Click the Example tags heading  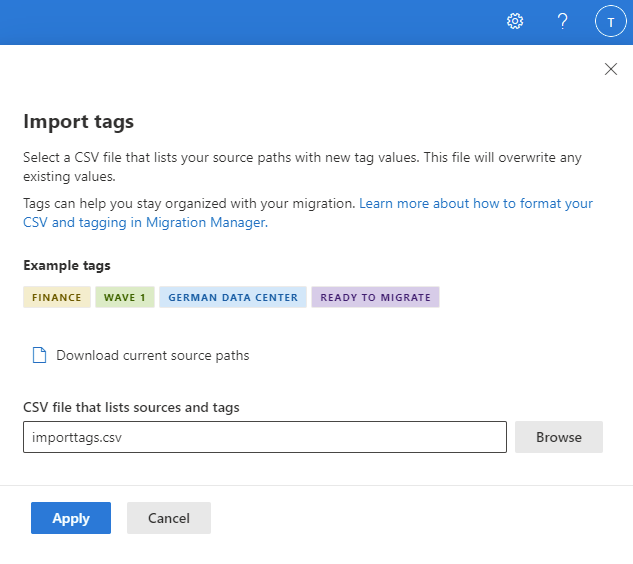(67, 266)
